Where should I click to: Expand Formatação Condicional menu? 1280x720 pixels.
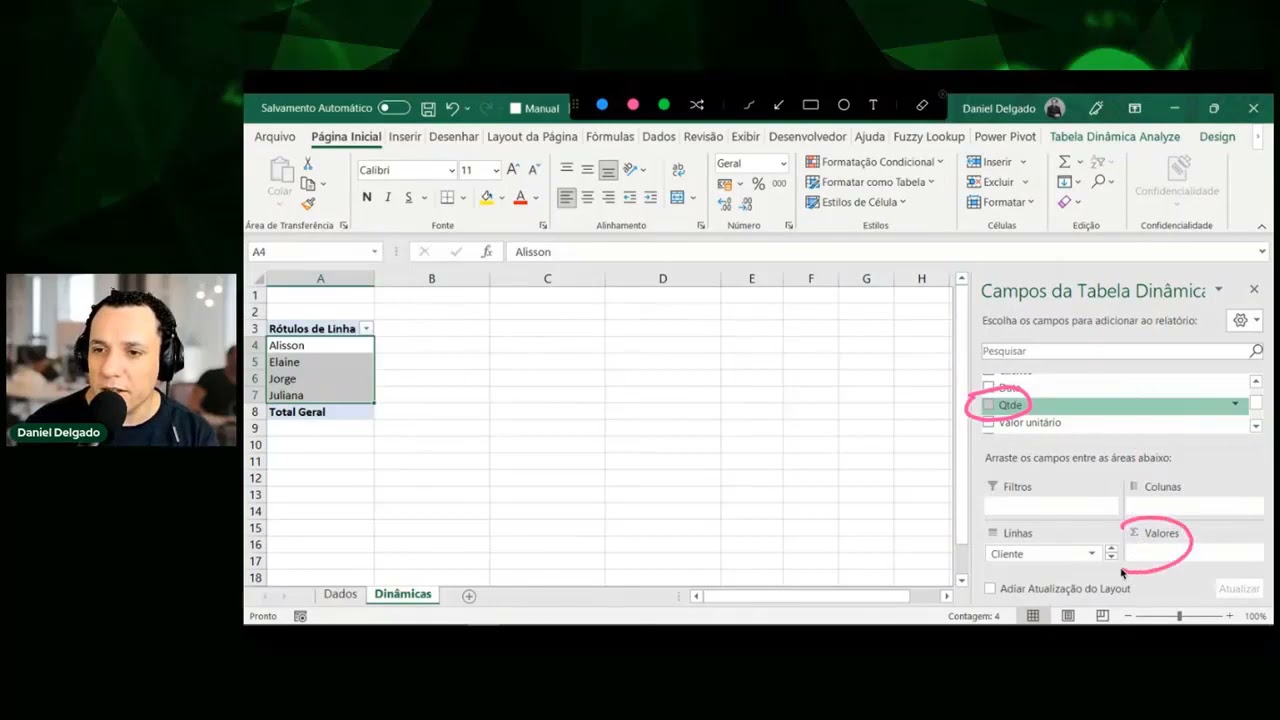(x=875, y=162)
